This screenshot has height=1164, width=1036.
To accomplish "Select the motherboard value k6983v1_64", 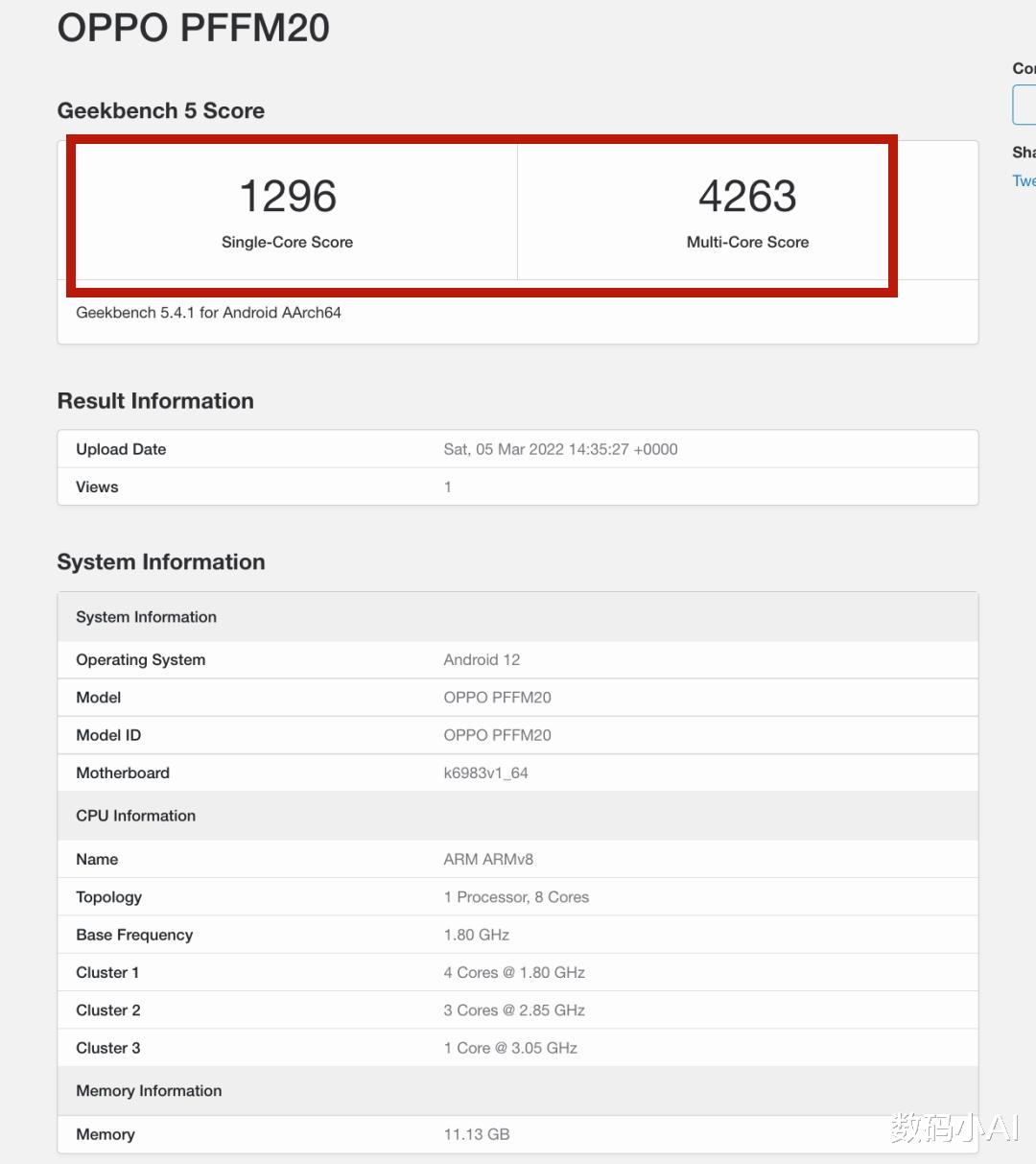I will click(485, 772).
